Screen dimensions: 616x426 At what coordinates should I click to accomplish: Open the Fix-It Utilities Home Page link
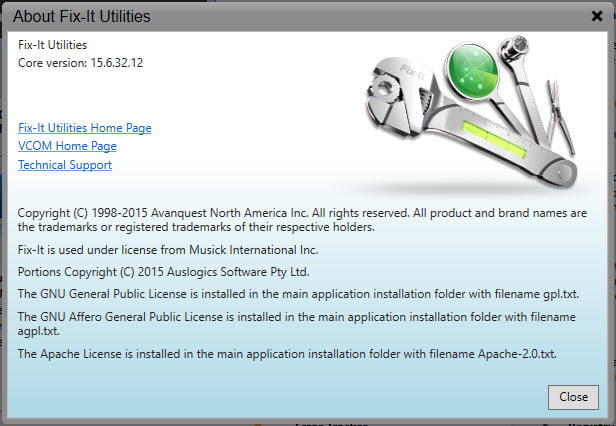point(84,128)
